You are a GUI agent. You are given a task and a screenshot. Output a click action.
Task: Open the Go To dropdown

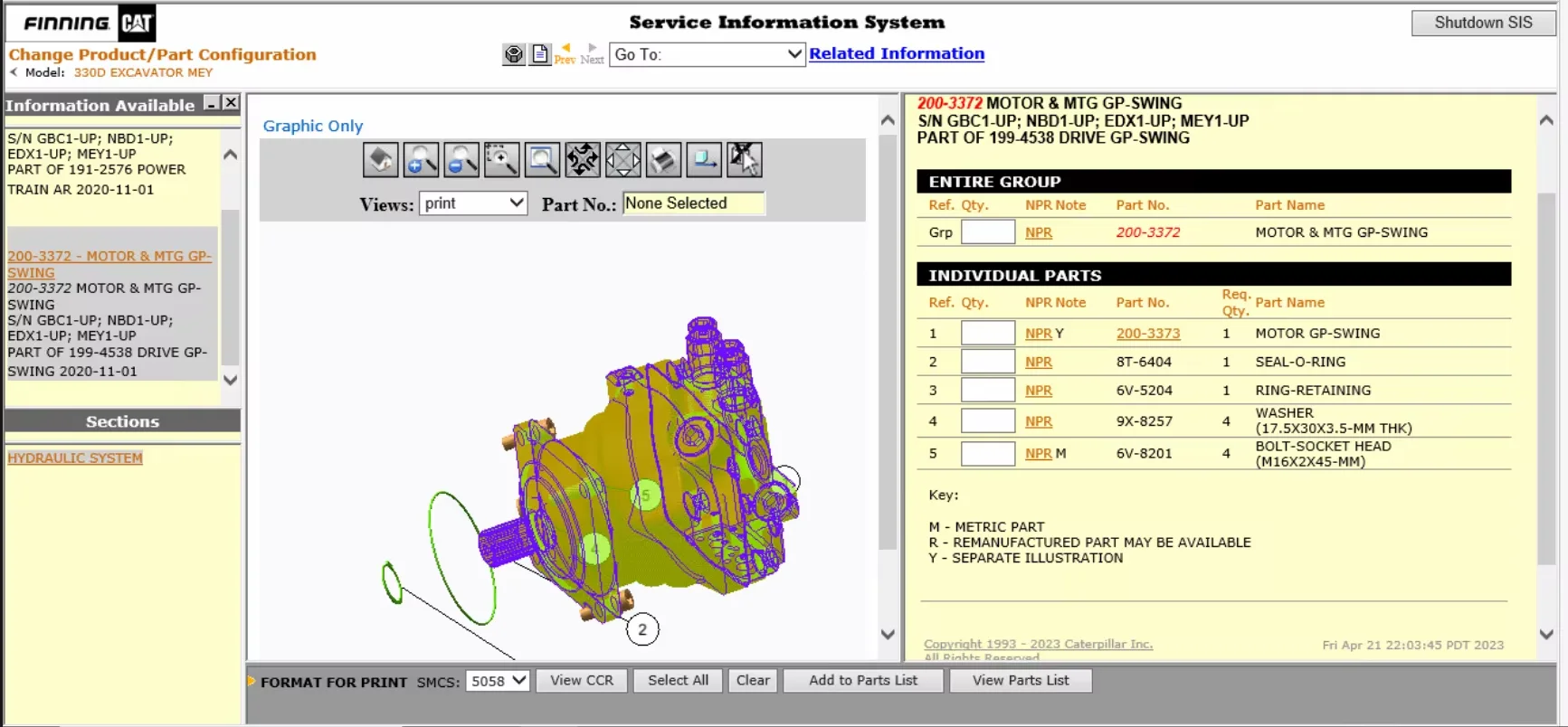coord(707,54)
